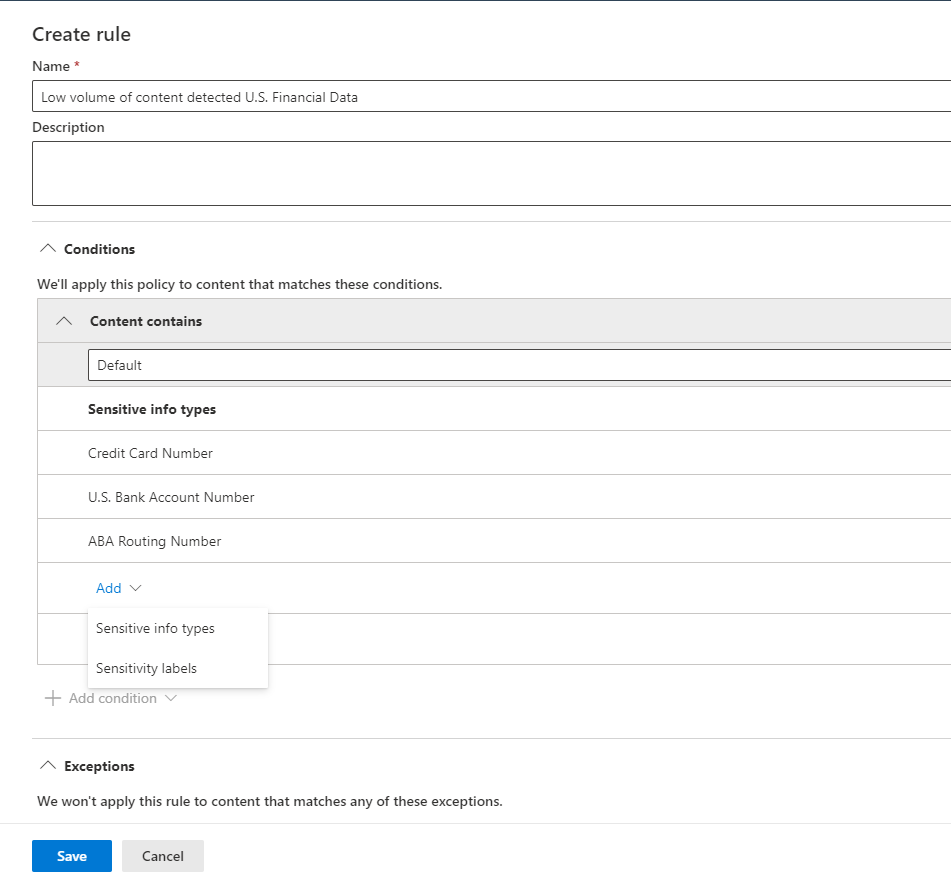Open the Add condition dropdown
Screen dimensions: 951x885
(x=111, y=698)
